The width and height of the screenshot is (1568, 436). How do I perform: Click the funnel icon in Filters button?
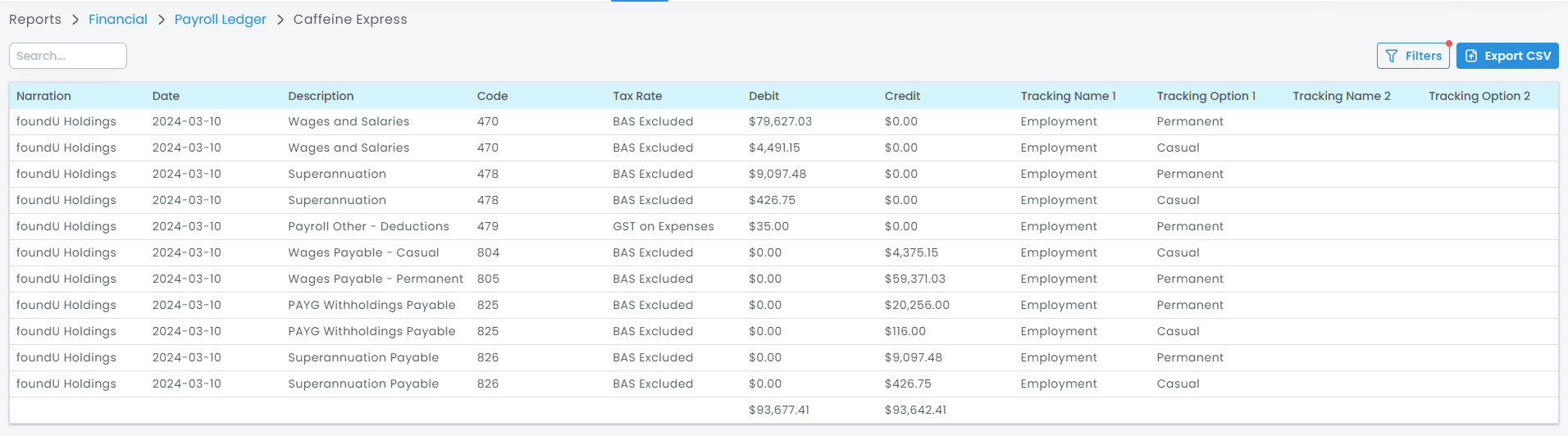click(1392, 56)
